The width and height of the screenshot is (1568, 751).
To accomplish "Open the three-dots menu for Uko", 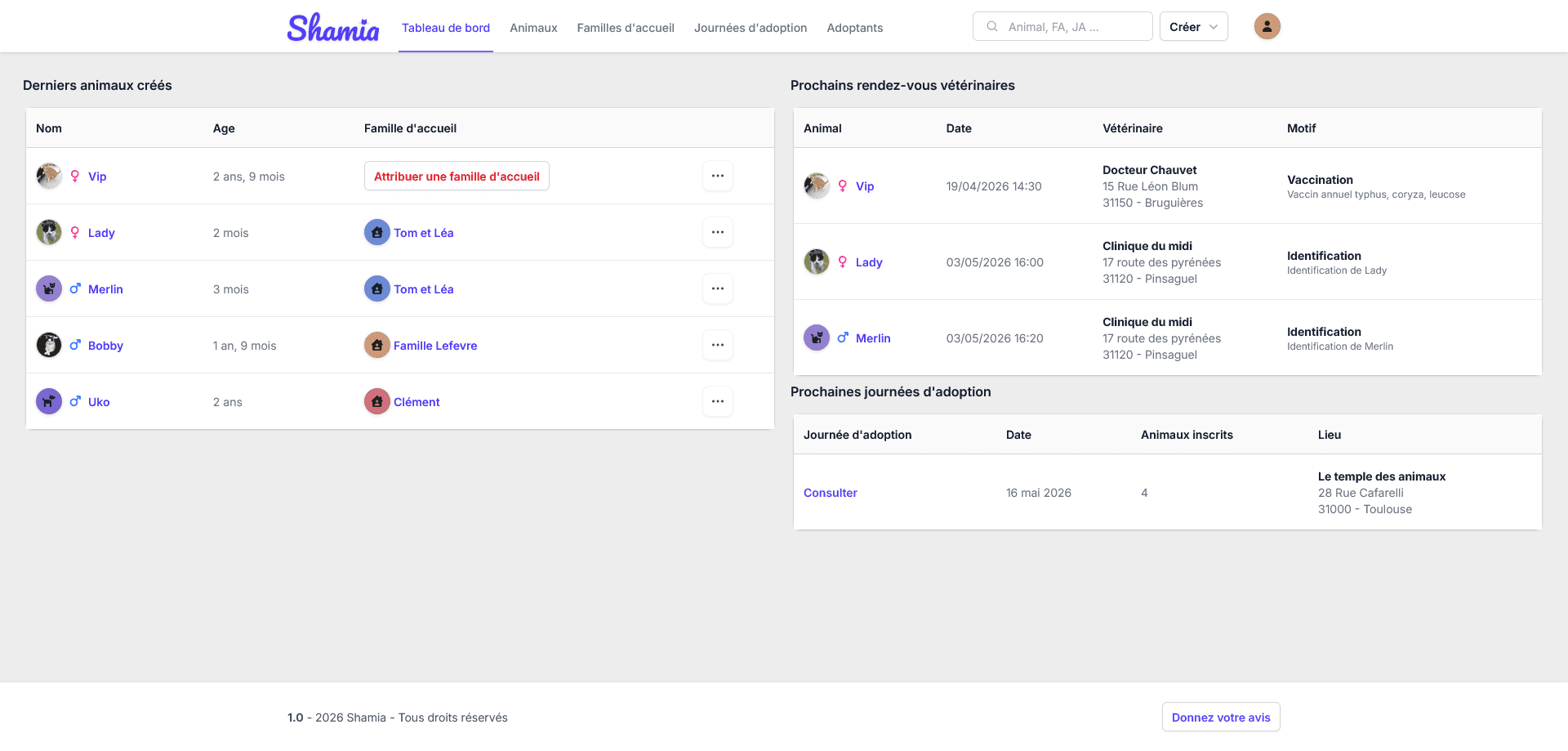I will pos(717,402).
